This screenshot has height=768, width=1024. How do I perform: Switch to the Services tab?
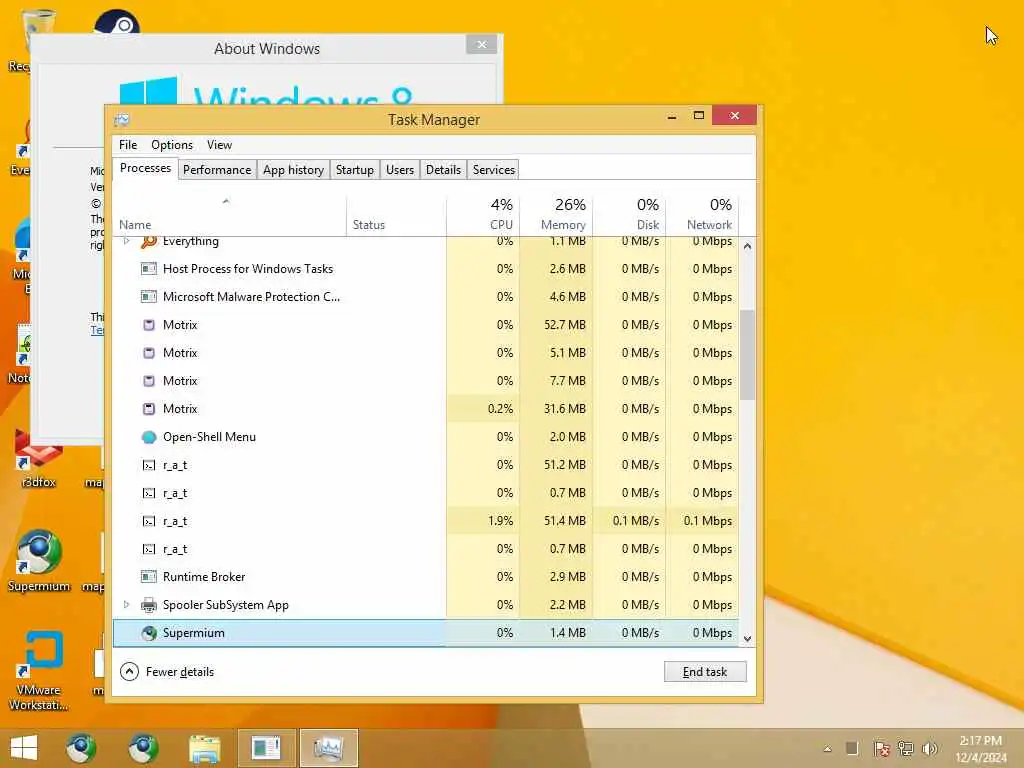point(494,170)
